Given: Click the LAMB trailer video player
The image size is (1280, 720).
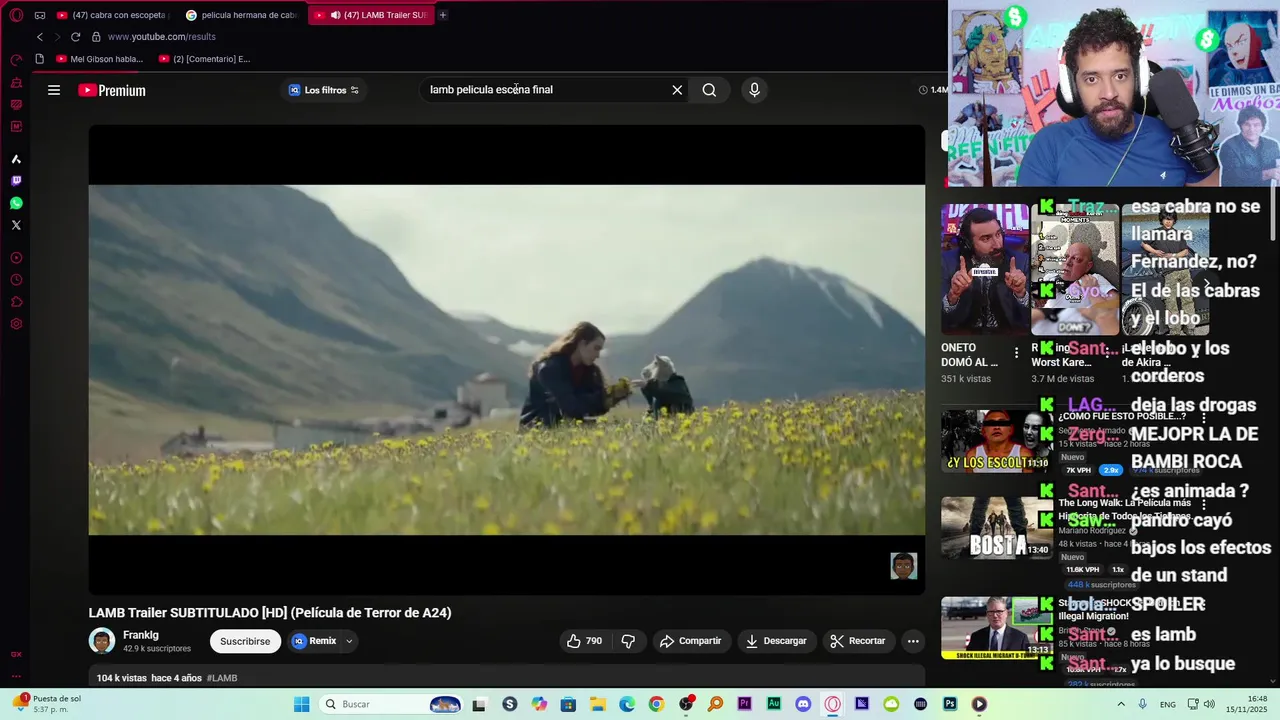Looking at the screenshot, I should 507,360.
